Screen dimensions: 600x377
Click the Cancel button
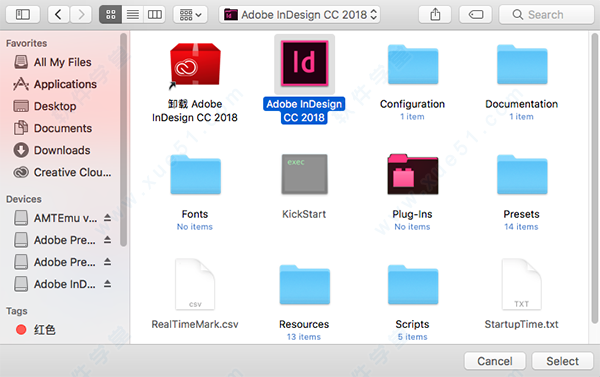pos(495,361)
